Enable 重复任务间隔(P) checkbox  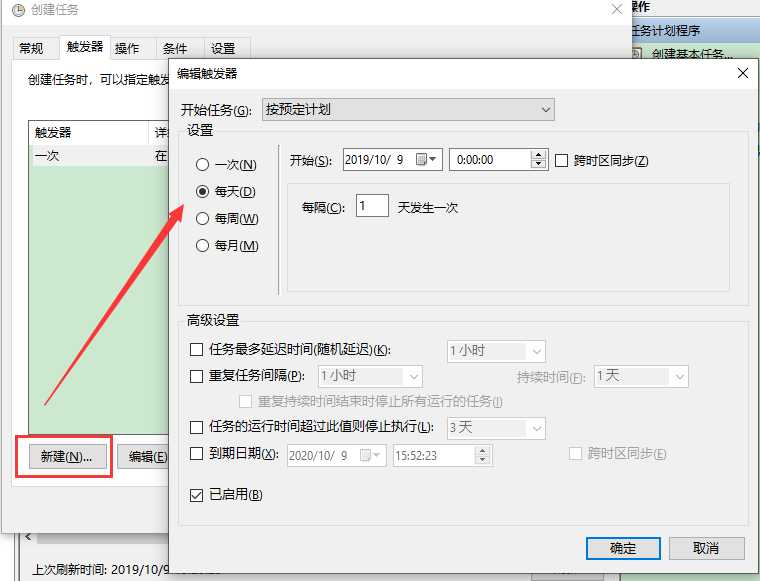coord(196,376)
